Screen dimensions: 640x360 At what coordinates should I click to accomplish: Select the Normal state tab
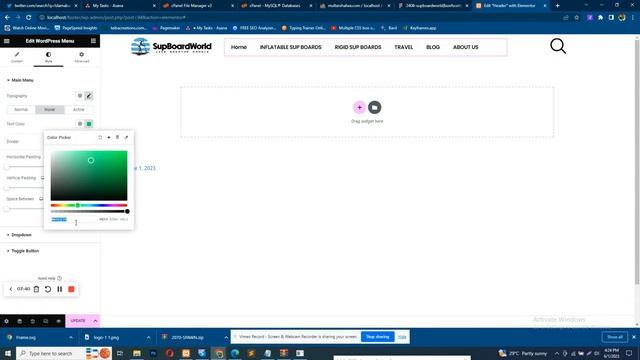[x=21, y=110]
